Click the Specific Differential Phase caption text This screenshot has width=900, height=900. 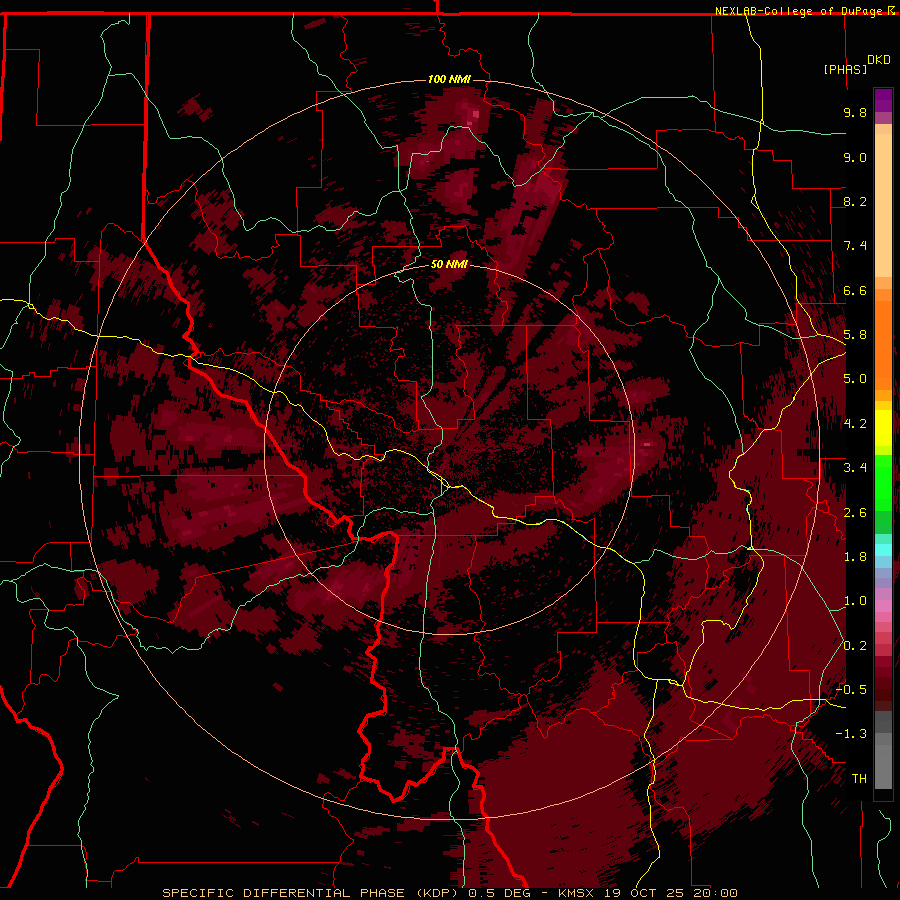coord(450,893)
